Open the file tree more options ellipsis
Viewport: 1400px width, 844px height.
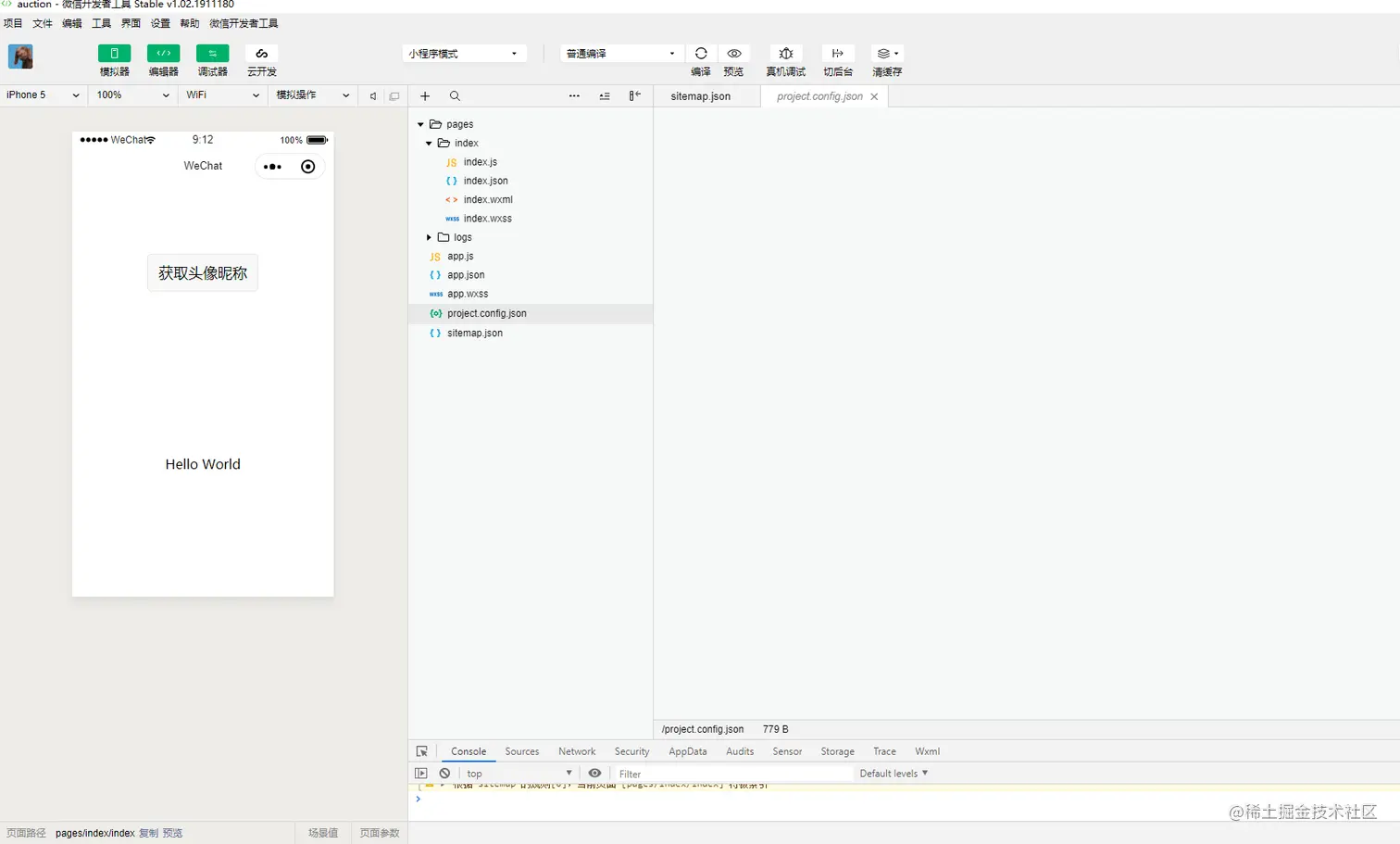click(574, 95)
